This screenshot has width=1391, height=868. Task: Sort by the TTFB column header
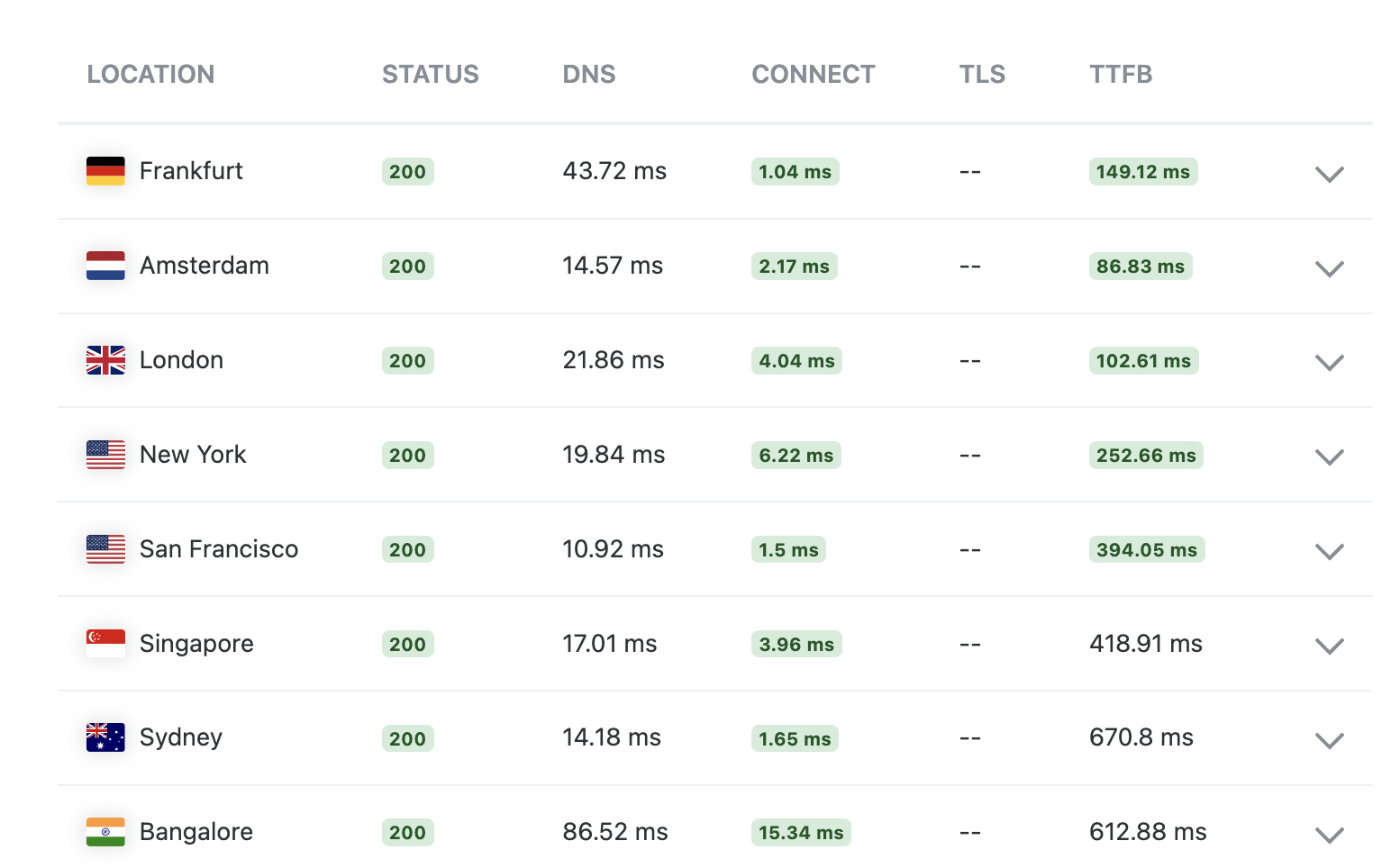point(1121,74)
